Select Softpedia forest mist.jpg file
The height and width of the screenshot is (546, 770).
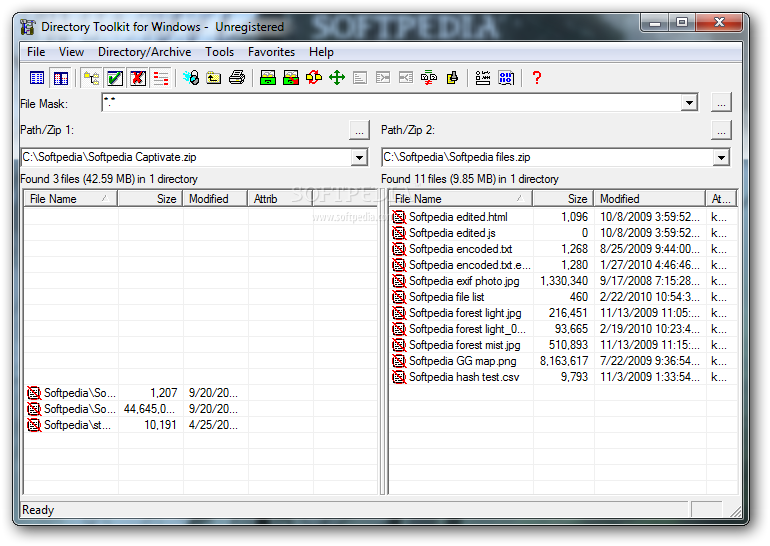point(464,345)
